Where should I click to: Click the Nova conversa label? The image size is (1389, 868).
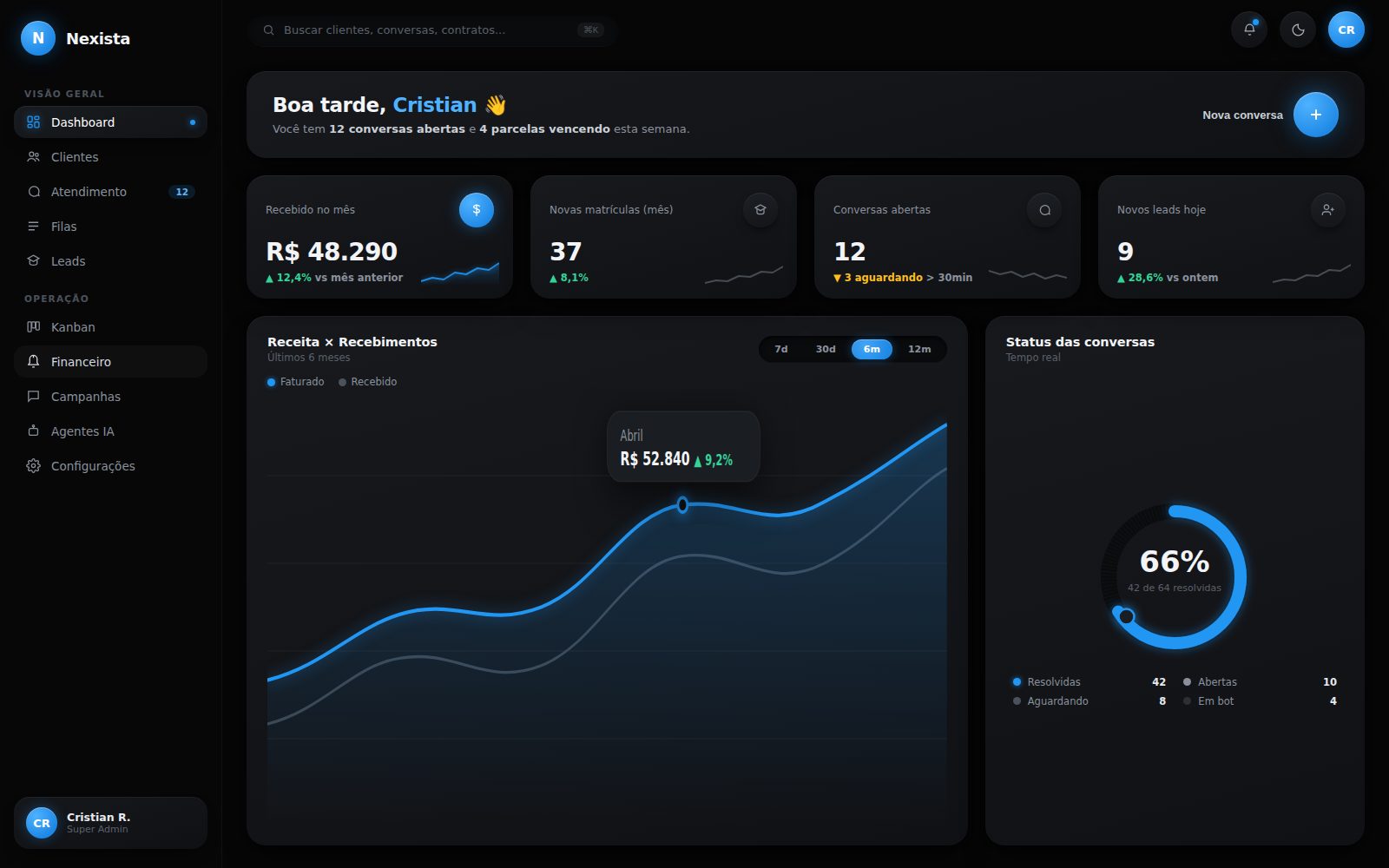(1242, 115)
